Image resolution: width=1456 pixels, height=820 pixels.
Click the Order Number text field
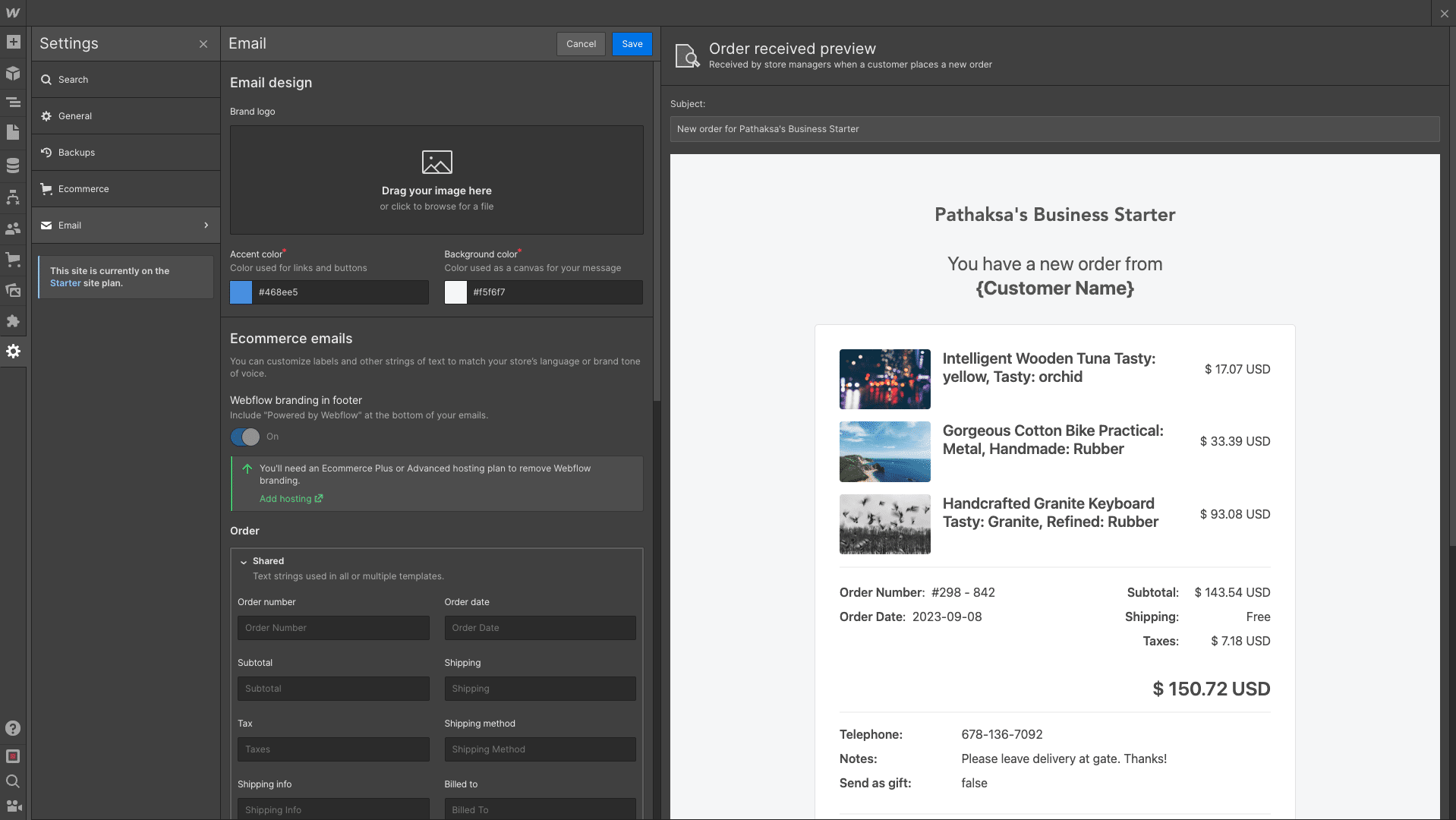click(x=333, y=628)
